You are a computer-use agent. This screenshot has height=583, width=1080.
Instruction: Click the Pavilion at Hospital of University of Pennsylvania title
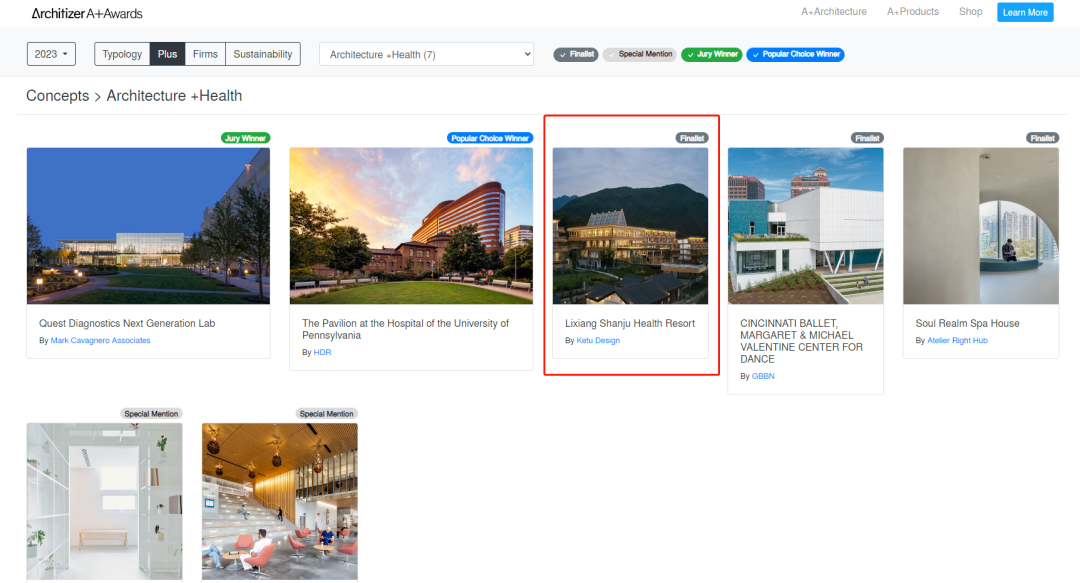coord(406,329)
